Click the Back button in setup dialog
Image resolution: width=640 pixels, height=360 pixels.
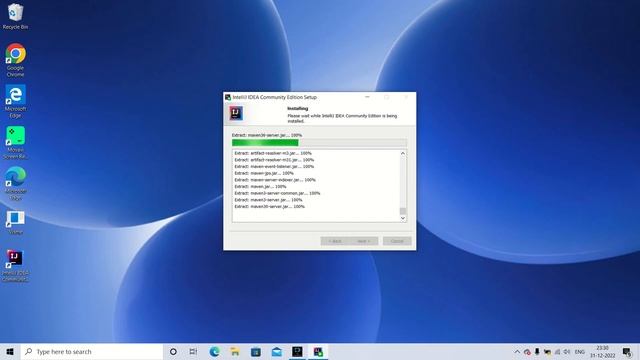click(335, 241)
